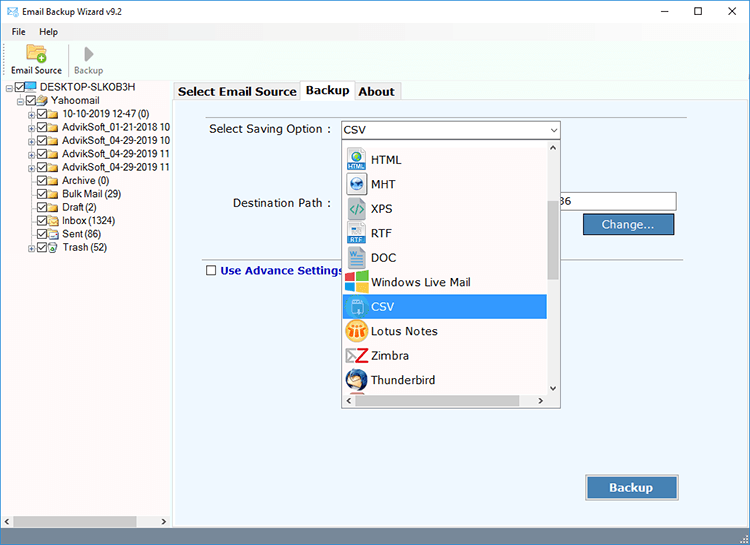This screenshot has width=750, height=545.
Task: Open the File menu
Action: [19, 32]
